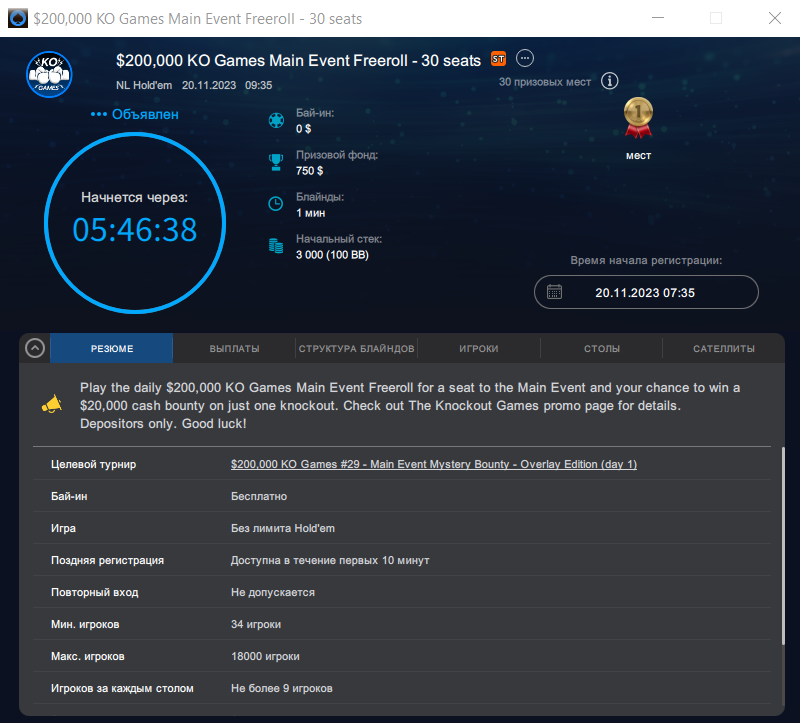Viewport: 800px width, 723px height.
Task: Open the three-dots more options button
Action: [525, 59]
